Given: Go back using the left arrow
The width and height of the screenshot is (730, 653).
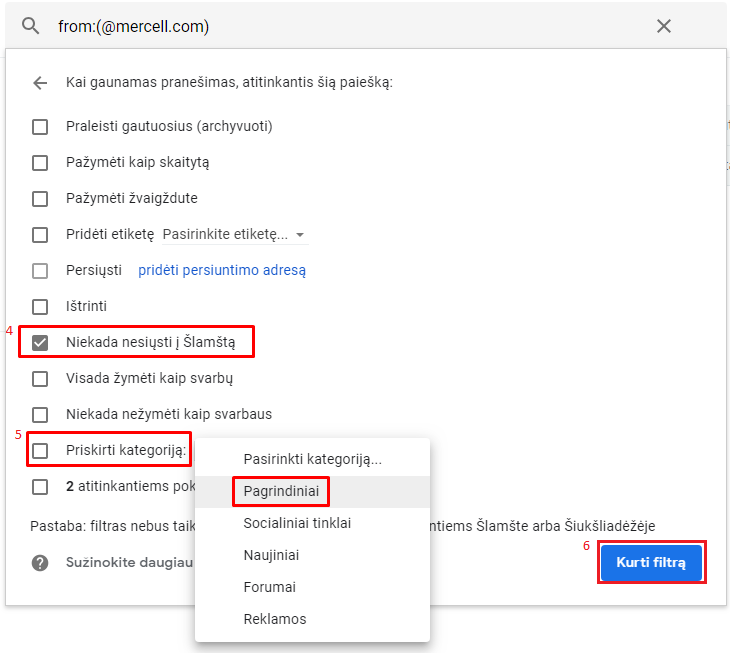Looking at the screenshot, I should (40, 83).
